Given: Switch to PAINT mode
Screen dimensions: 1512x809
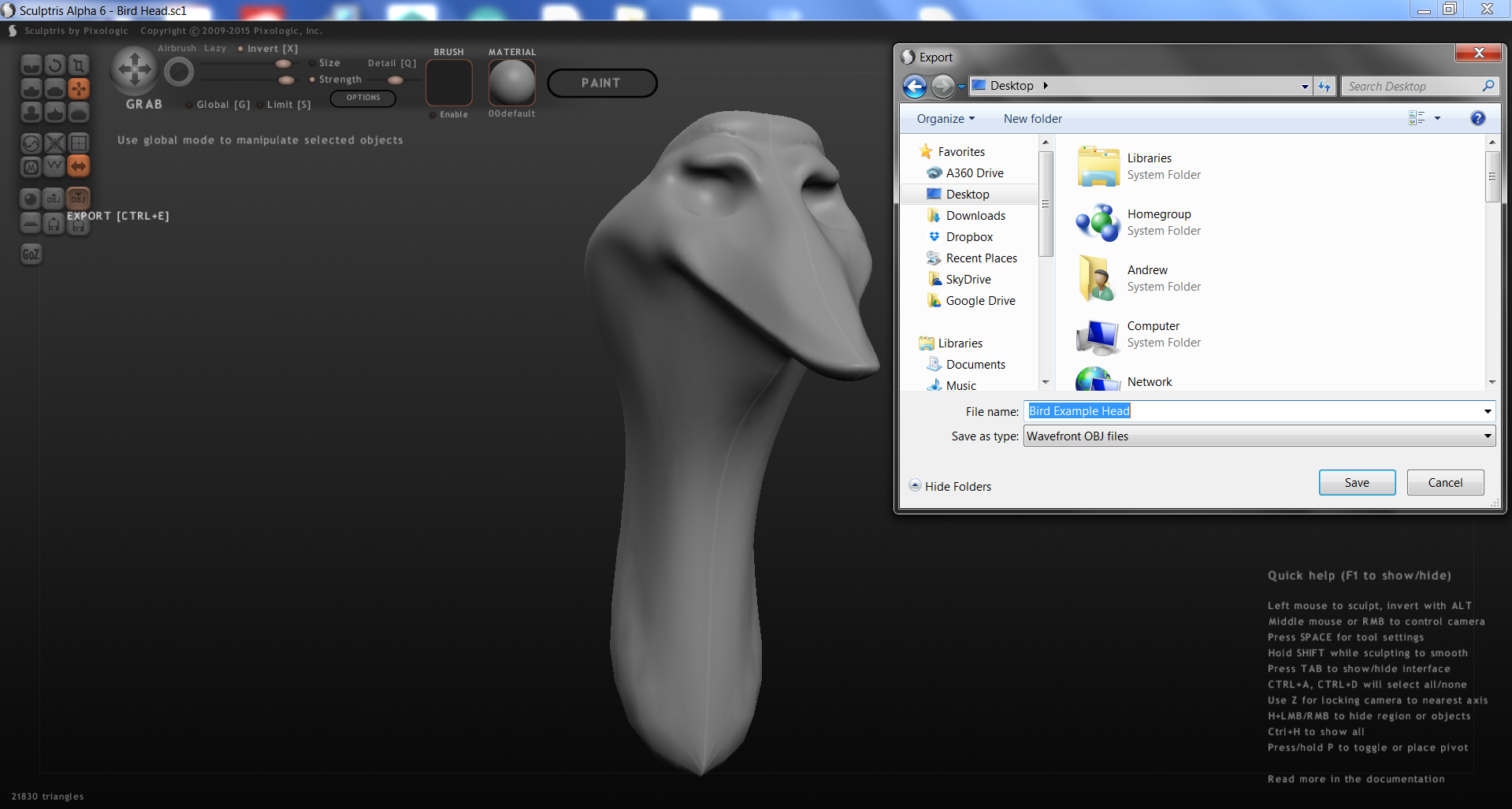Looking at the screenshot, I should (601, 83).
